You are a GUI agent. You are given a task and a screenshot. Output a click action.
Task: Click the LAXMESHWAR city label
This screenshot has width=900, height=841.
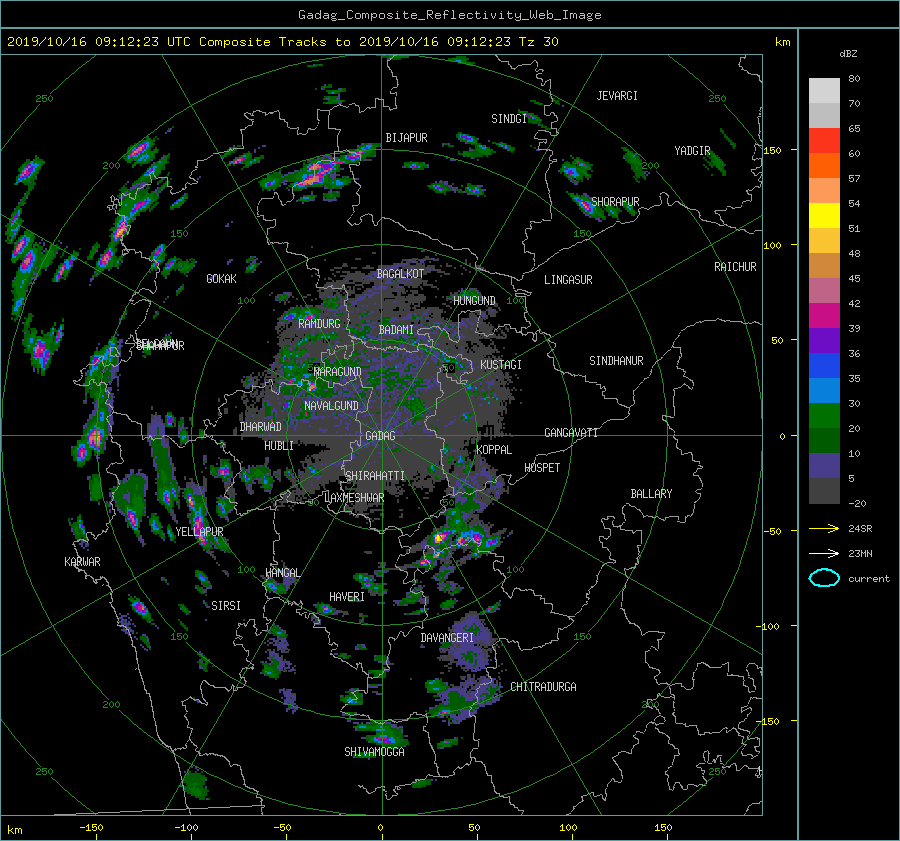pos(354,498)
